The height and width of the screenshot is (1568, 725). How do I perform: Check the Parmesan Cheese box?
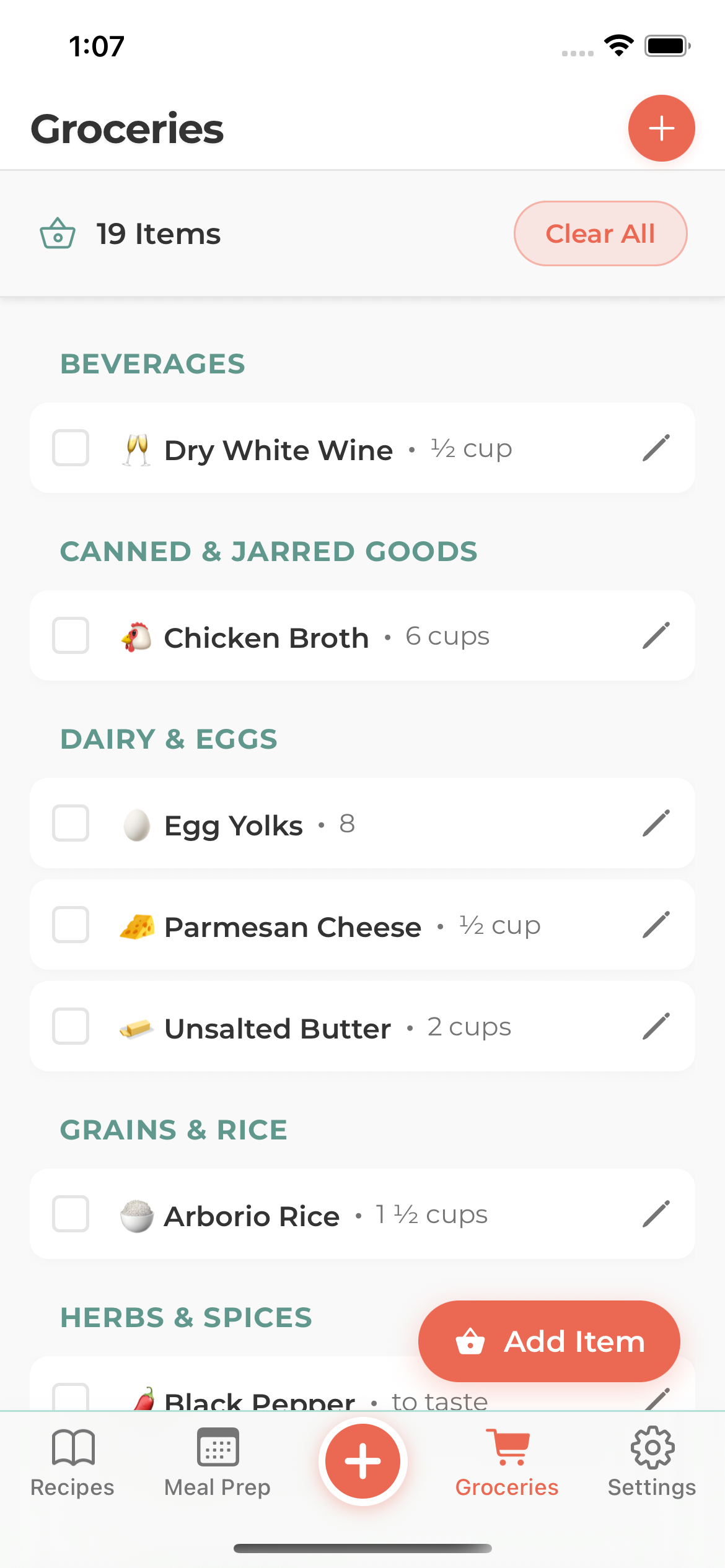tap(71, 925)
